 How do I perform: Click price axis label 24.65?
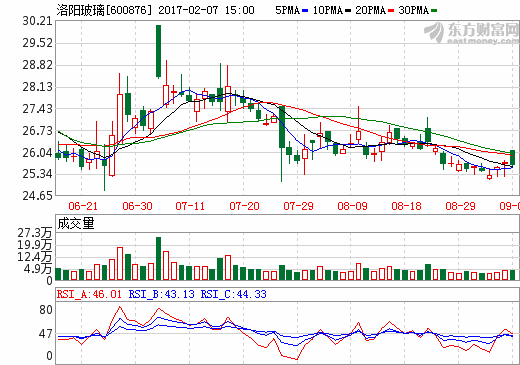click(x=38, y=196)
